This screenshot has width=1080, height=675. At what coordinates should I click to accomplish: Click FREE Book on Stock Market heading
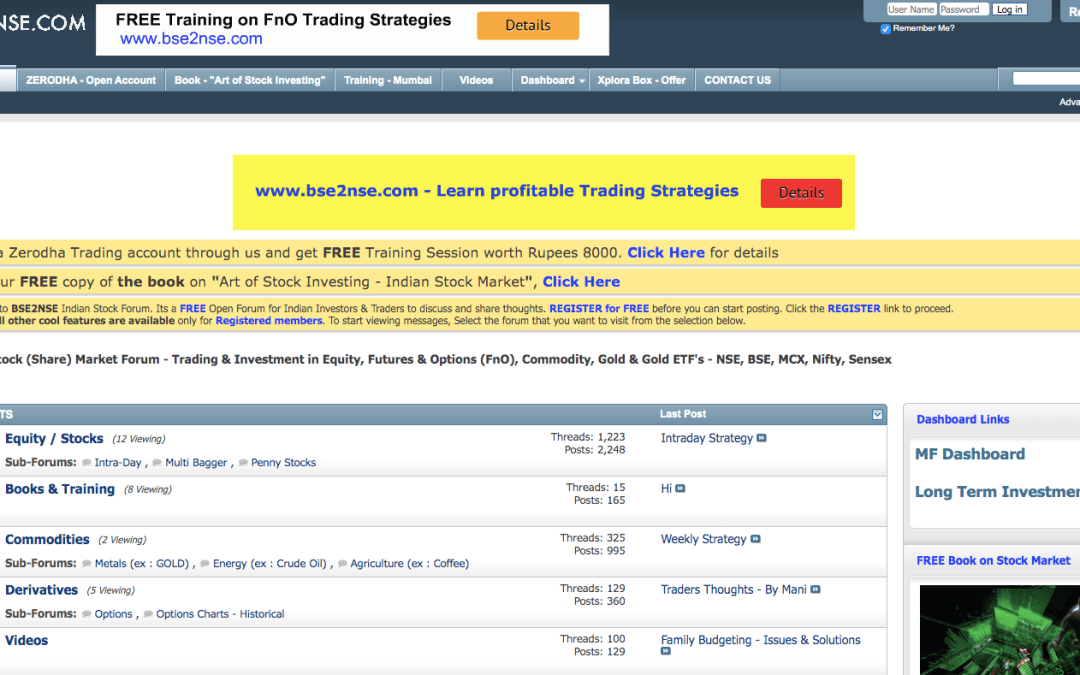click(x=993, y=561)
